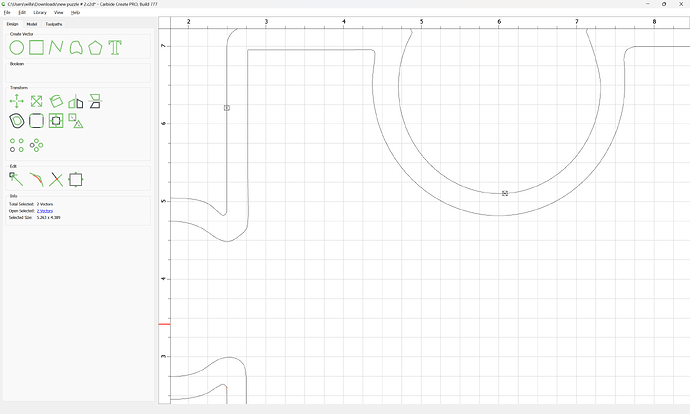Image resolution: width=690 pixels, height=414 pixels.
Task: Choose the Polyline drawing tool
Action: tap(56, 47)
